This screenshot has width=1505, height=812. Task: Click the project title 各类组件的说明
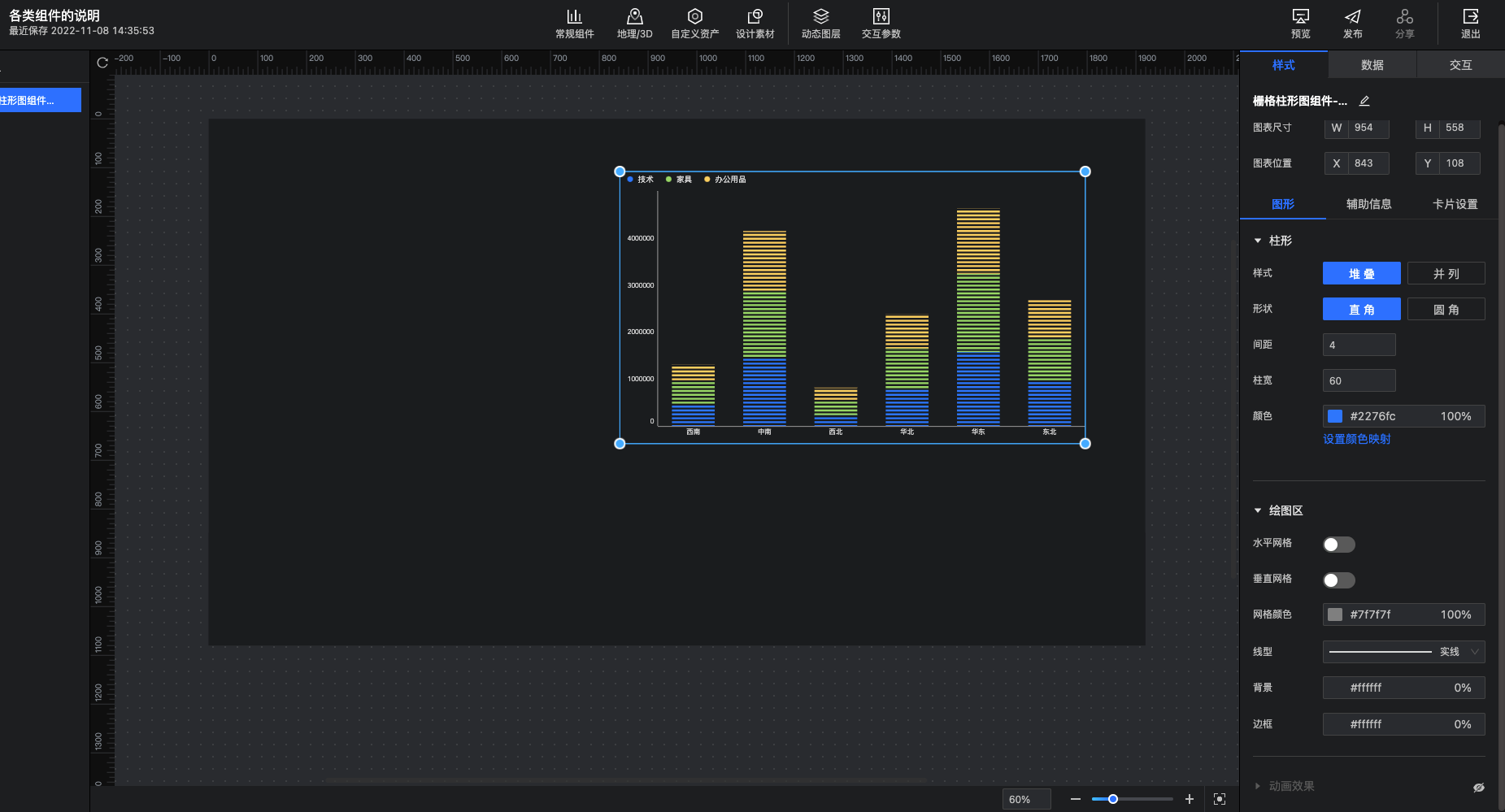(54, 15)
